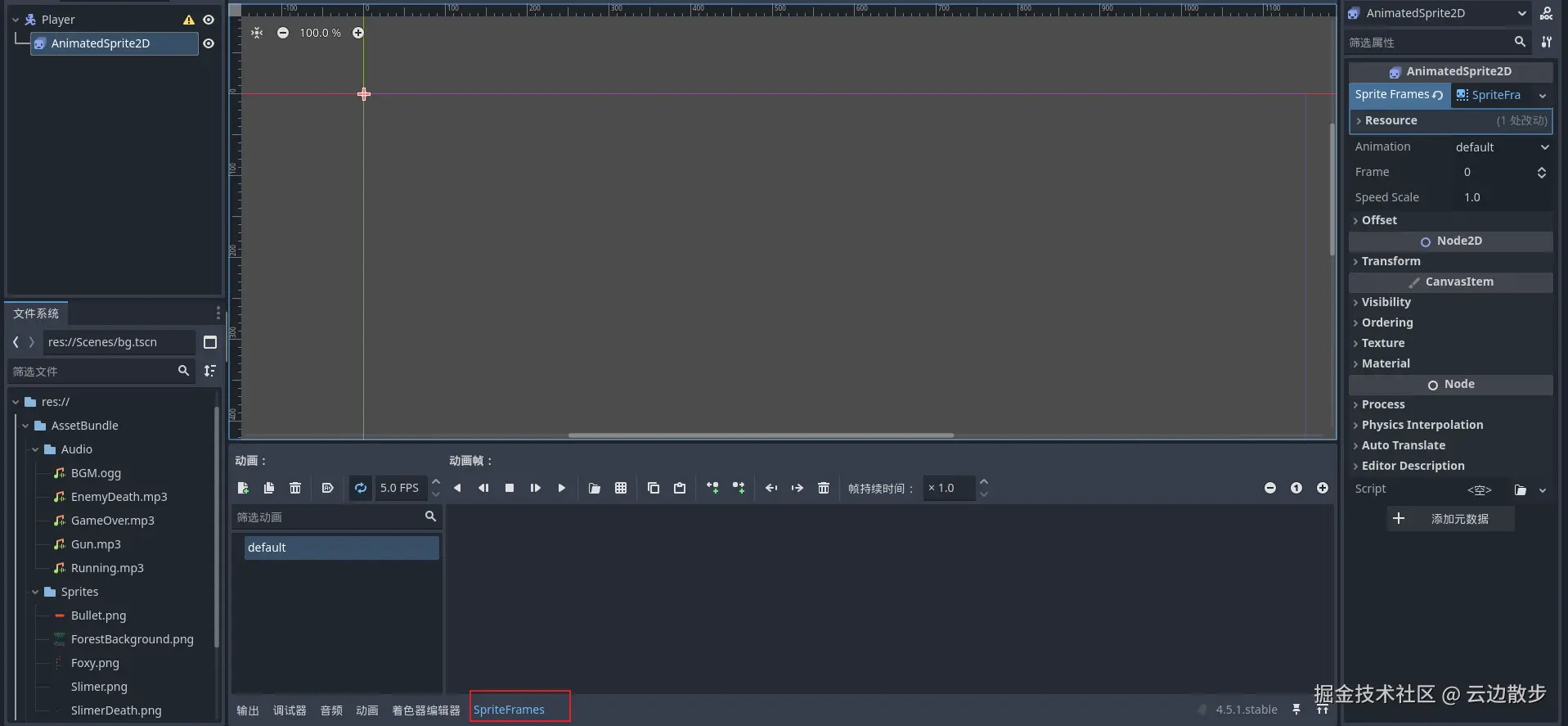Click the filter animations search box

tap(337, 517)
